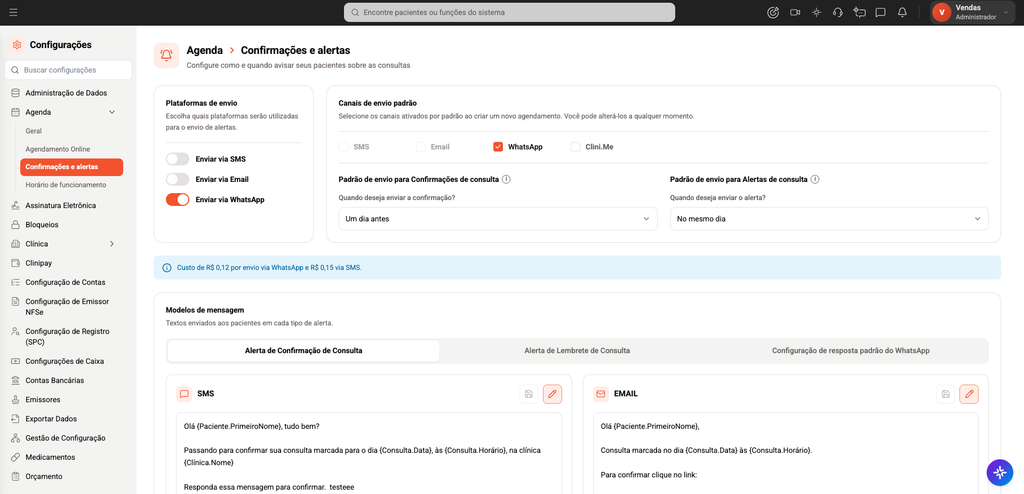
Task: Click the Configurações logo icon
Action: [x=17, y=45]
